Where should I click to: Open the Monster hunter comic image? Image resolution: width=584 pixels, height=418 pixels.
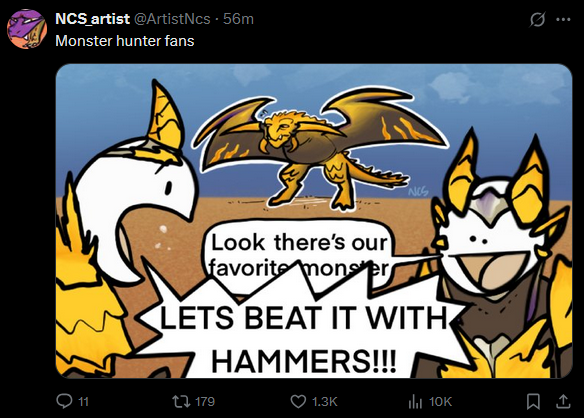point(314,221)
